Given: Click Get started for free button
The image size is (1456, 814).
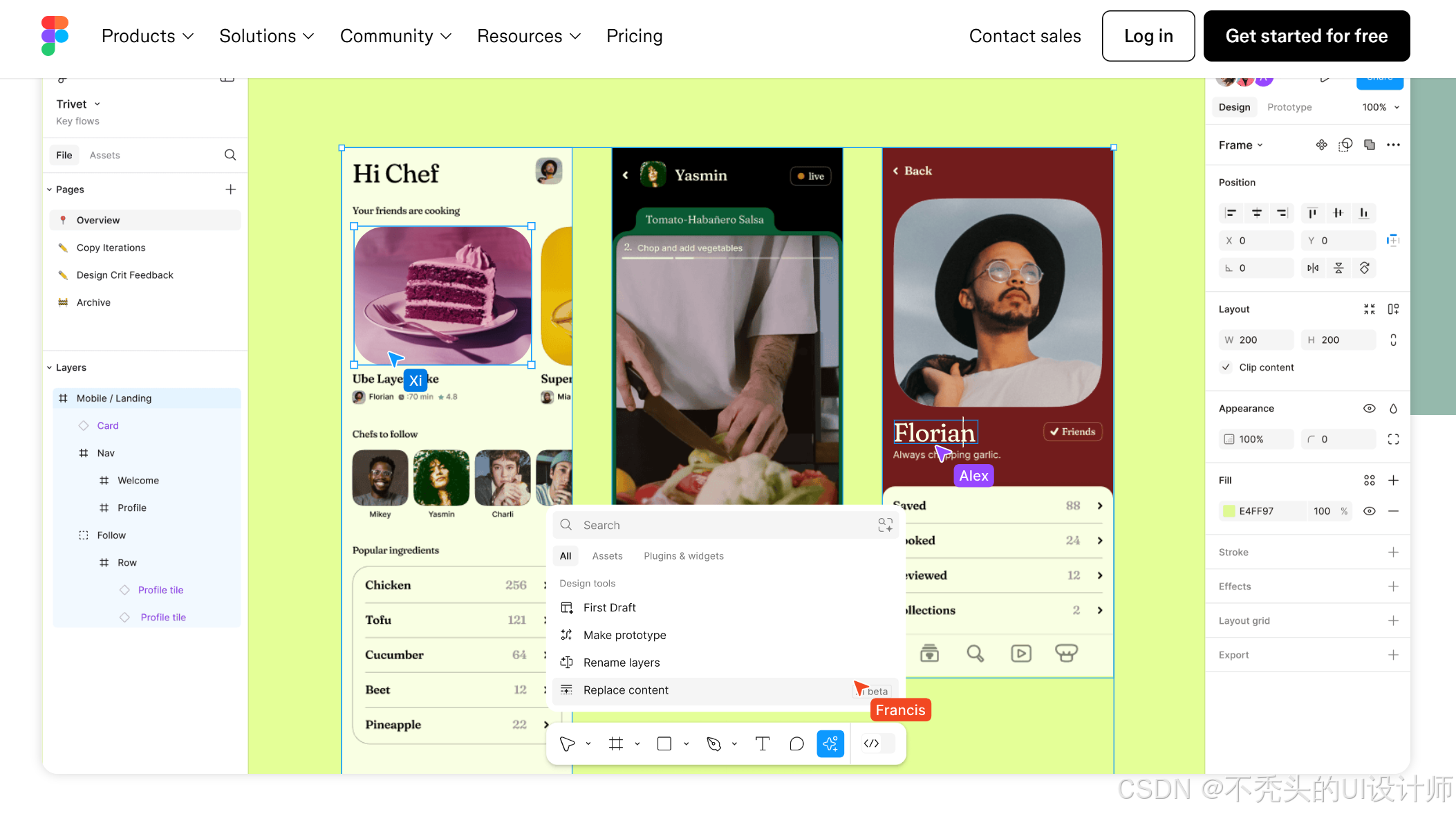Looking at the screenshot, I should click(1306, 36).
